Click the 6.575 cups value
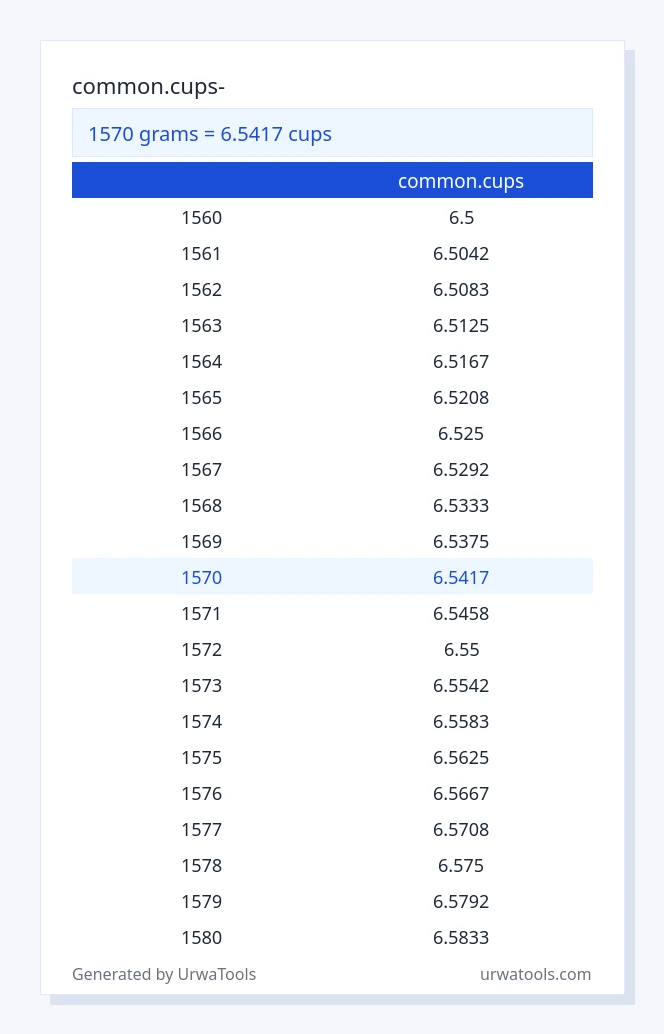The image size is (664, 1034). (x=461, y=865)
